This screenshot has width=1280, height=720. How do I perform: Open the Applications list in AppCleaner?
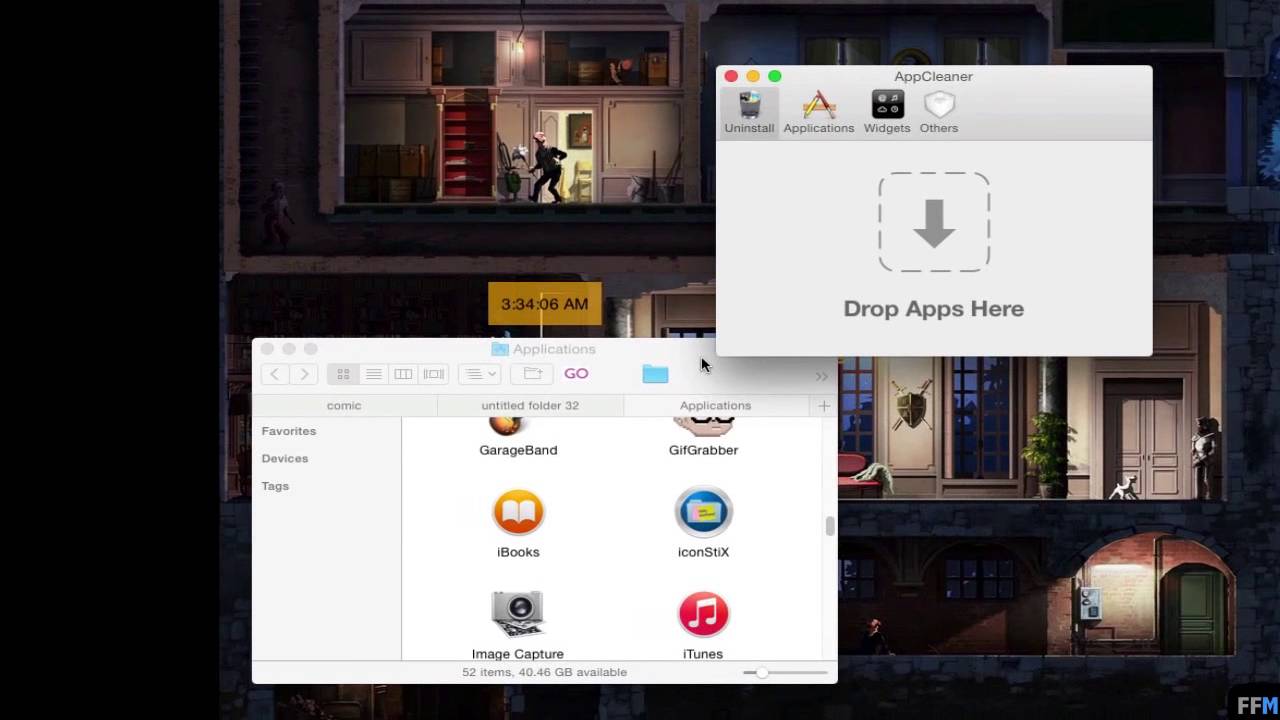tap(818, 111)
